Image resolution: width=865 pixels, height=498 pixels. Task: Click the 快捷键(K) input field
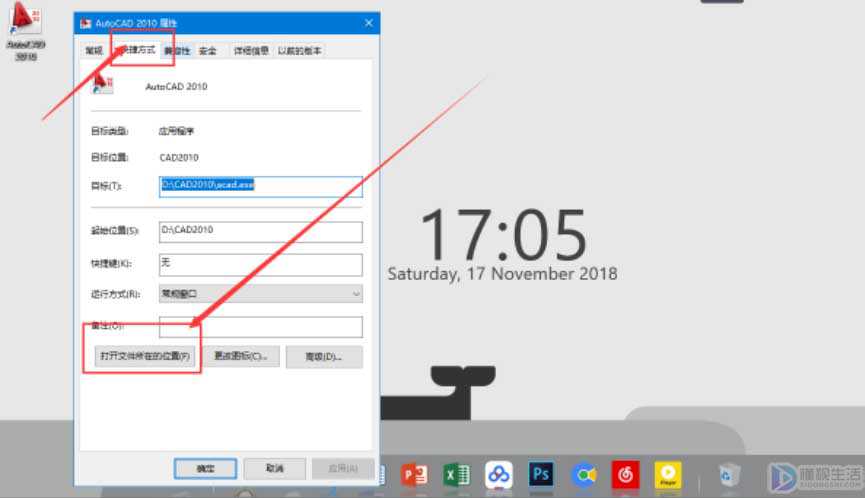[x=261, y=265]
